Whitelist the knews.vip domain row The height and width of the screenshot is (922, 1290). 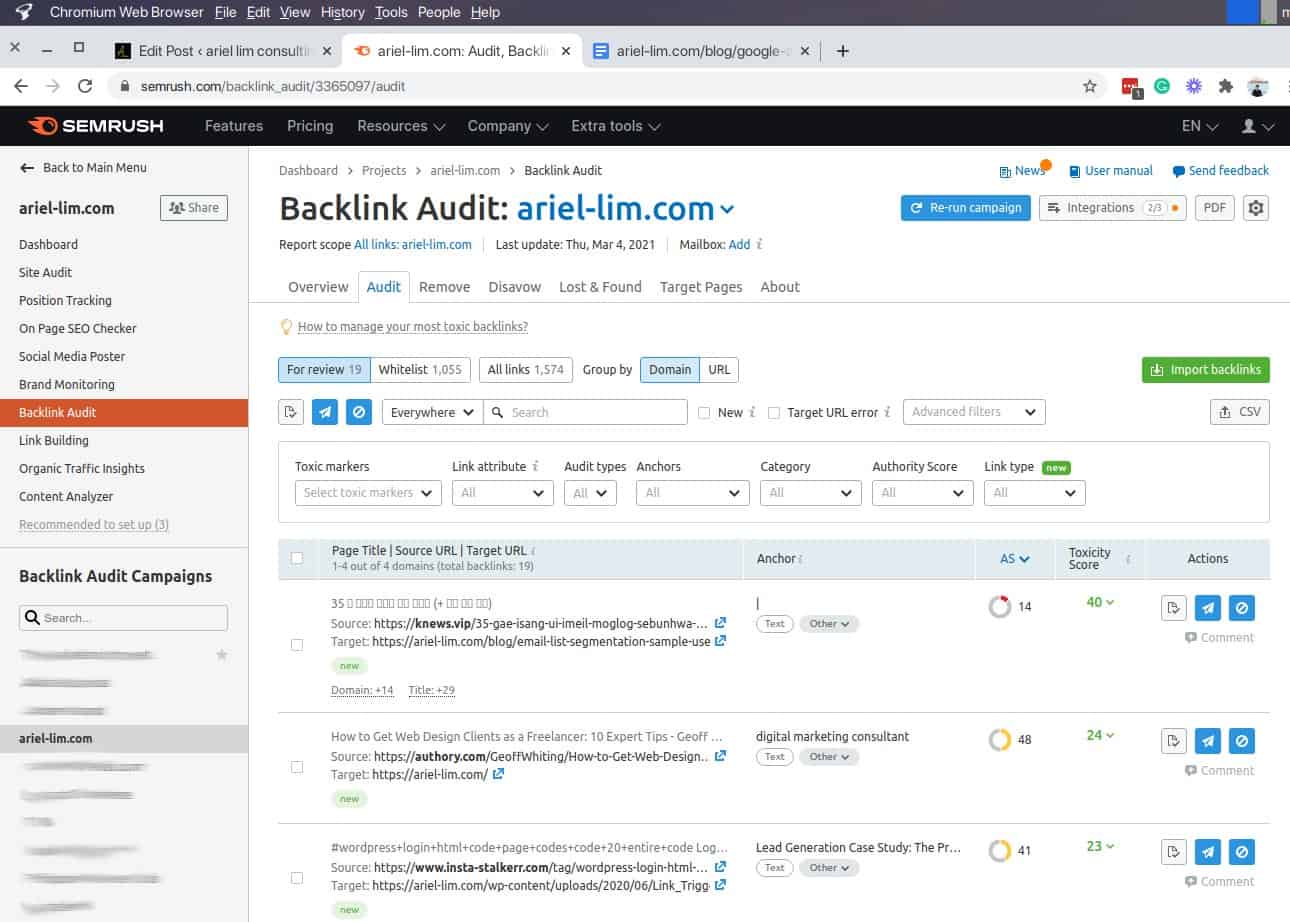click(1175, 608)
